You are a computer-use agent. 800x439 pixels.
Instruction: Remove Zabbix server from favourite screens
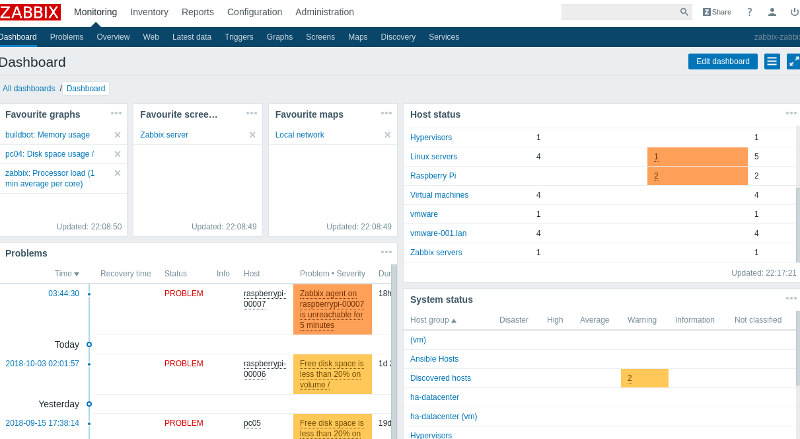[x=252, y=135]
